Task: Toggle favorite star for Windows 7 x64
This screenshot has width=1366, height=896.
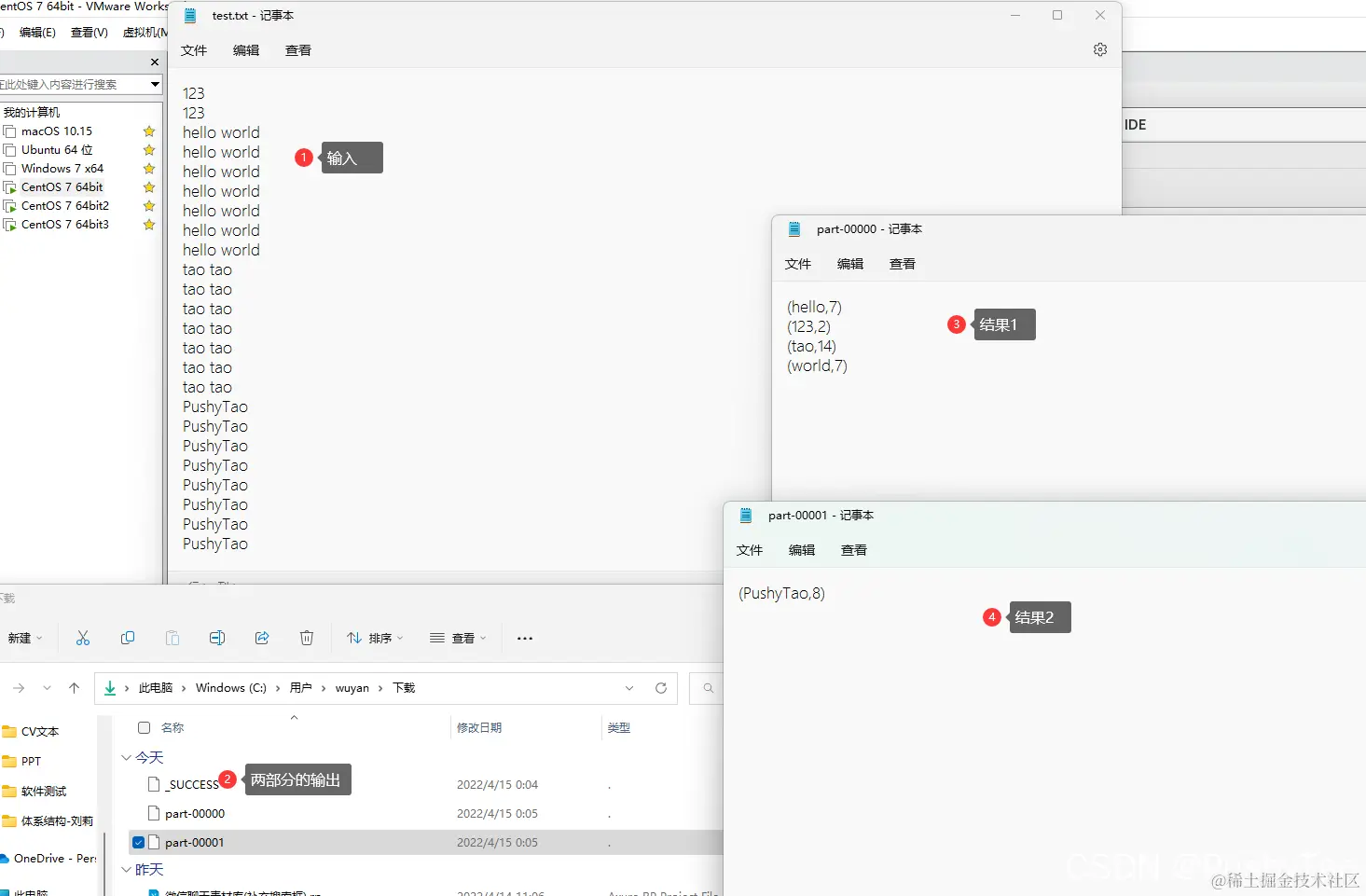Action: pos(149,169)
